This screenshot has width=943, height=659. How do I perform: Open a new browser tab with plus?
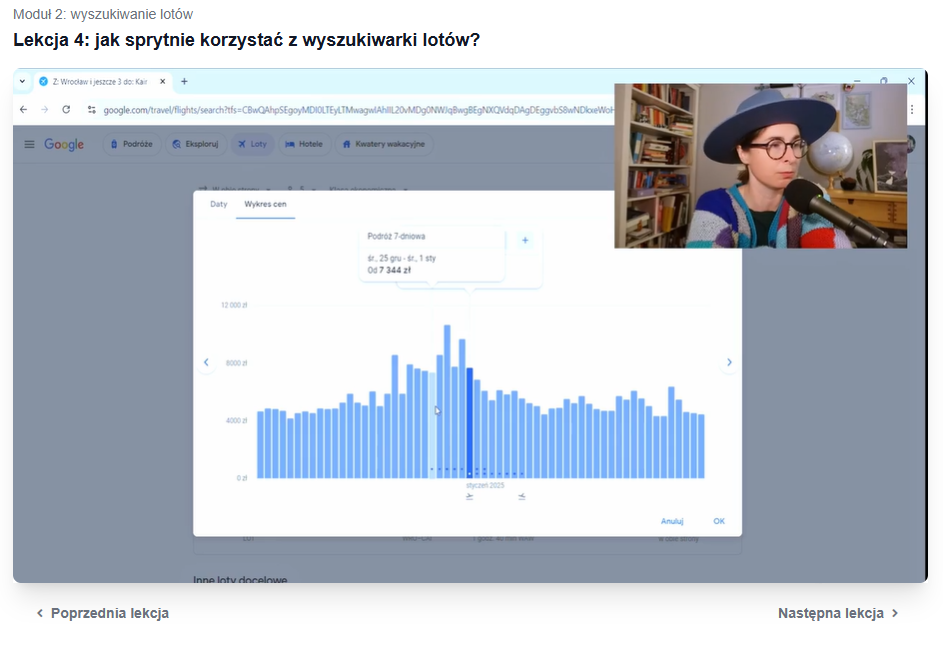(x=184, y=81)
